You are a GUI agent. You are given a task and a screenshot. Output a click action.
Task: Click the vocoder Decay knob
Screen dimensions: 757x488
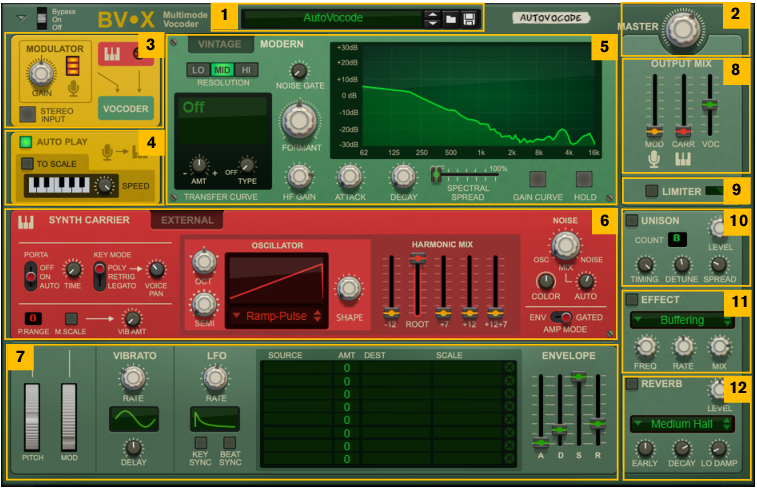tap(404, 177)
